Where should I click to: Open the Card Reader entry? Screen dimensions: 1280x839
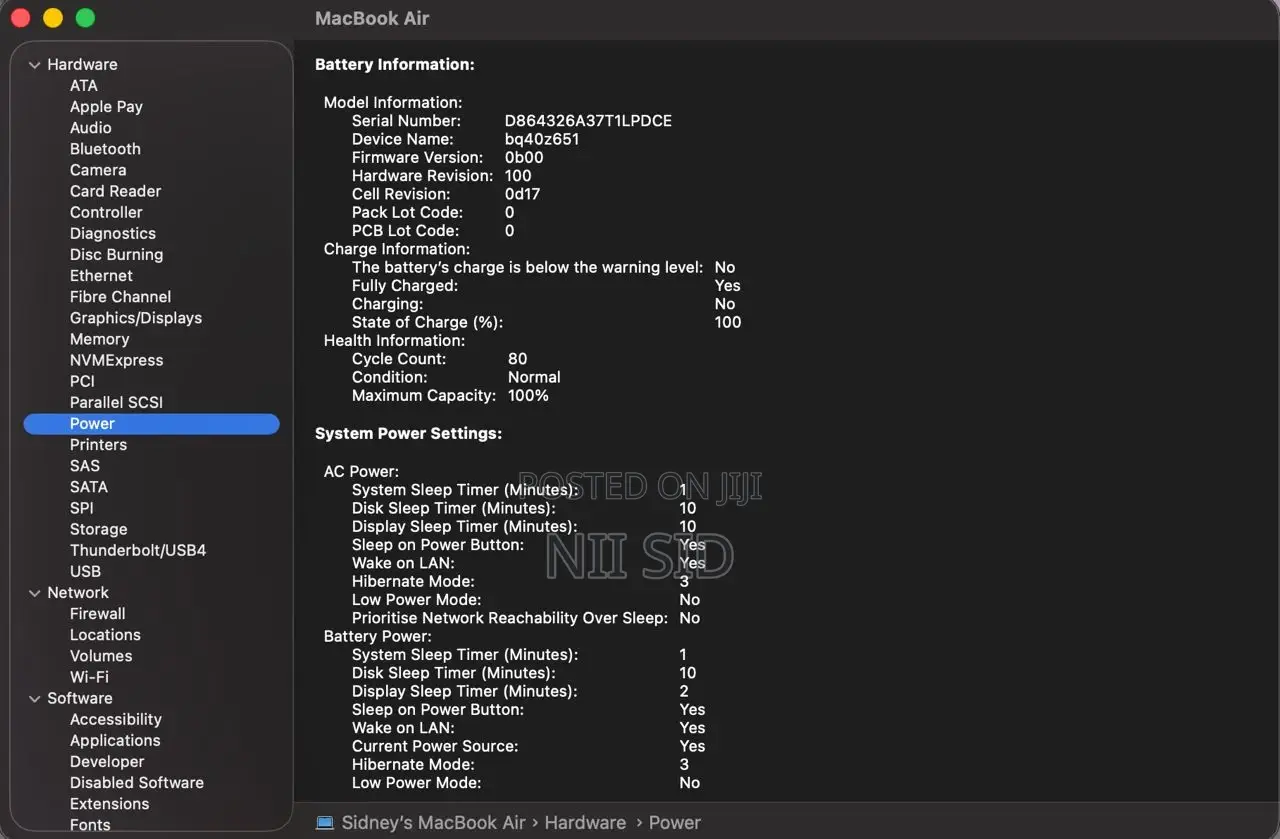pyautogui.click(x=115, y=191)
